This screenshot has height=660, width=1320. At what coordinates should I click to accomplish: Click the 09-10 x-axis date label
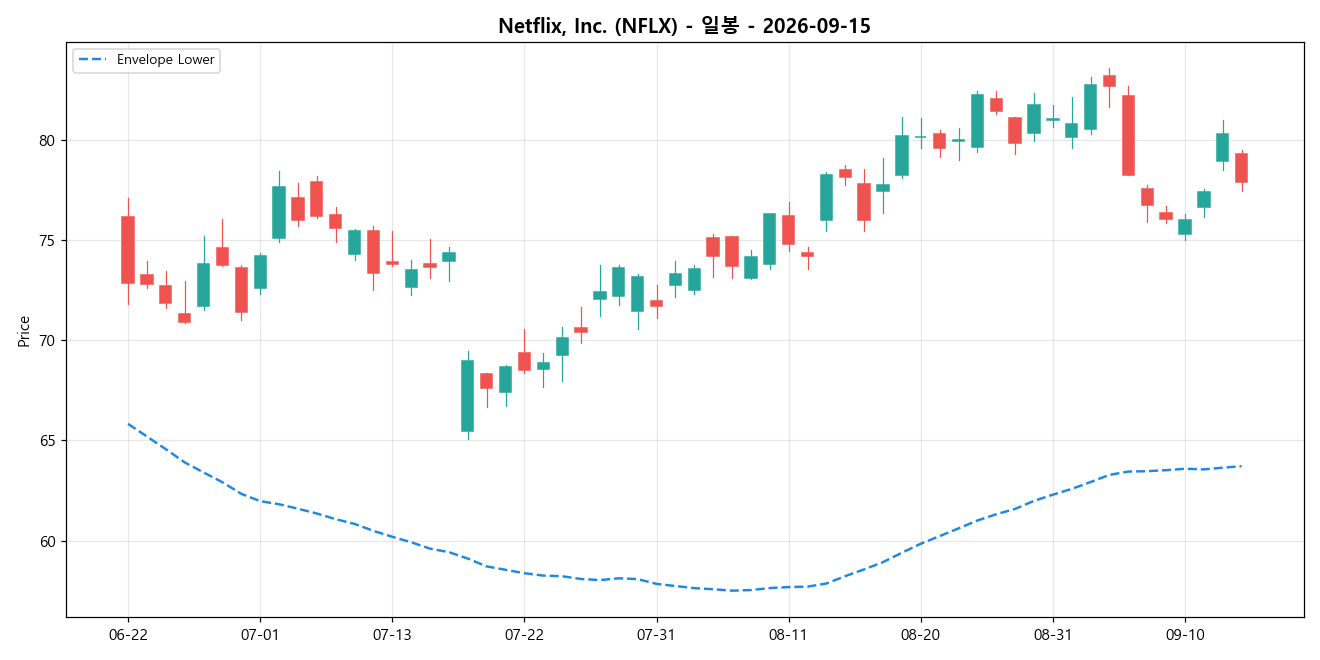coord(1184,636)
